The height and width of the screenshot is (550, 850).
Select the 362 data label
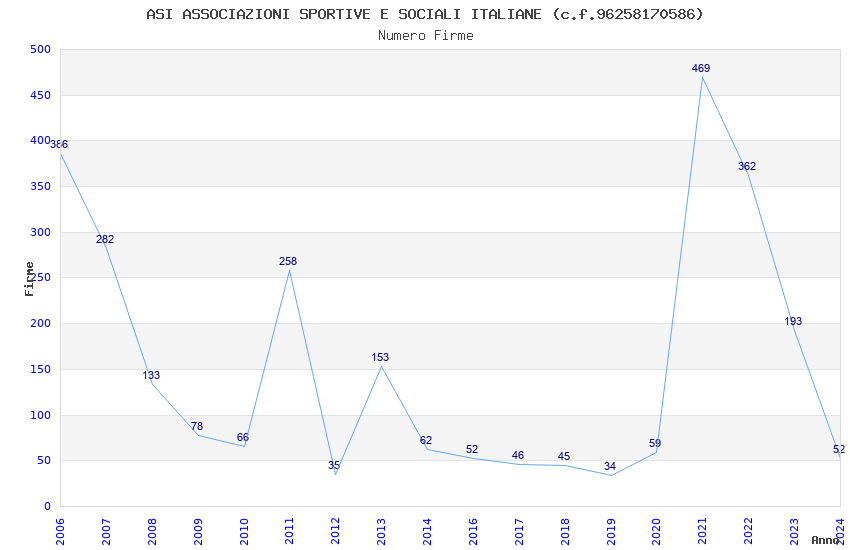tap(747, 166)
